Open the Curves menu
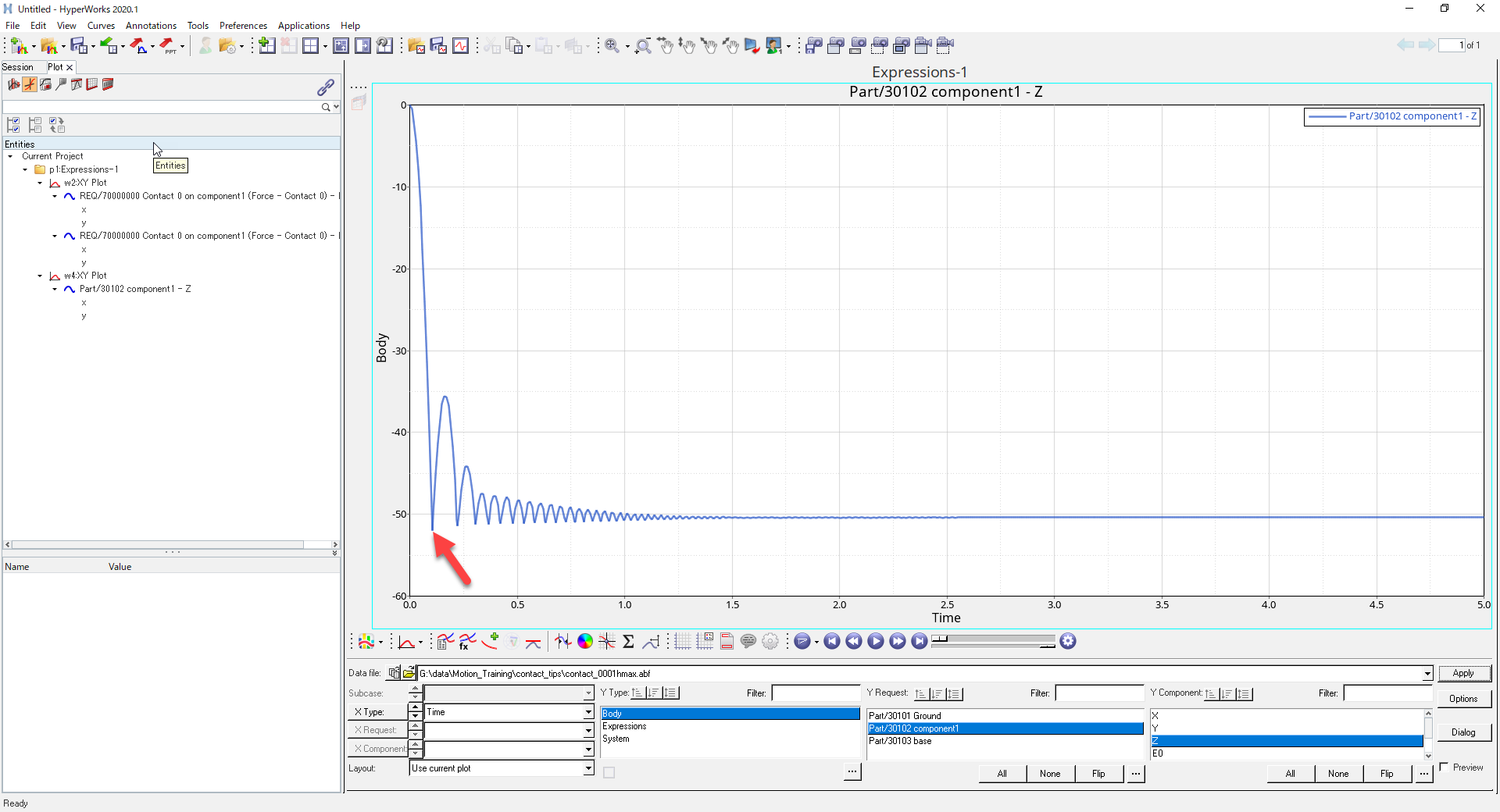Screen dimensions: 1500x812 pyautogui.click(x=101, y=26)
